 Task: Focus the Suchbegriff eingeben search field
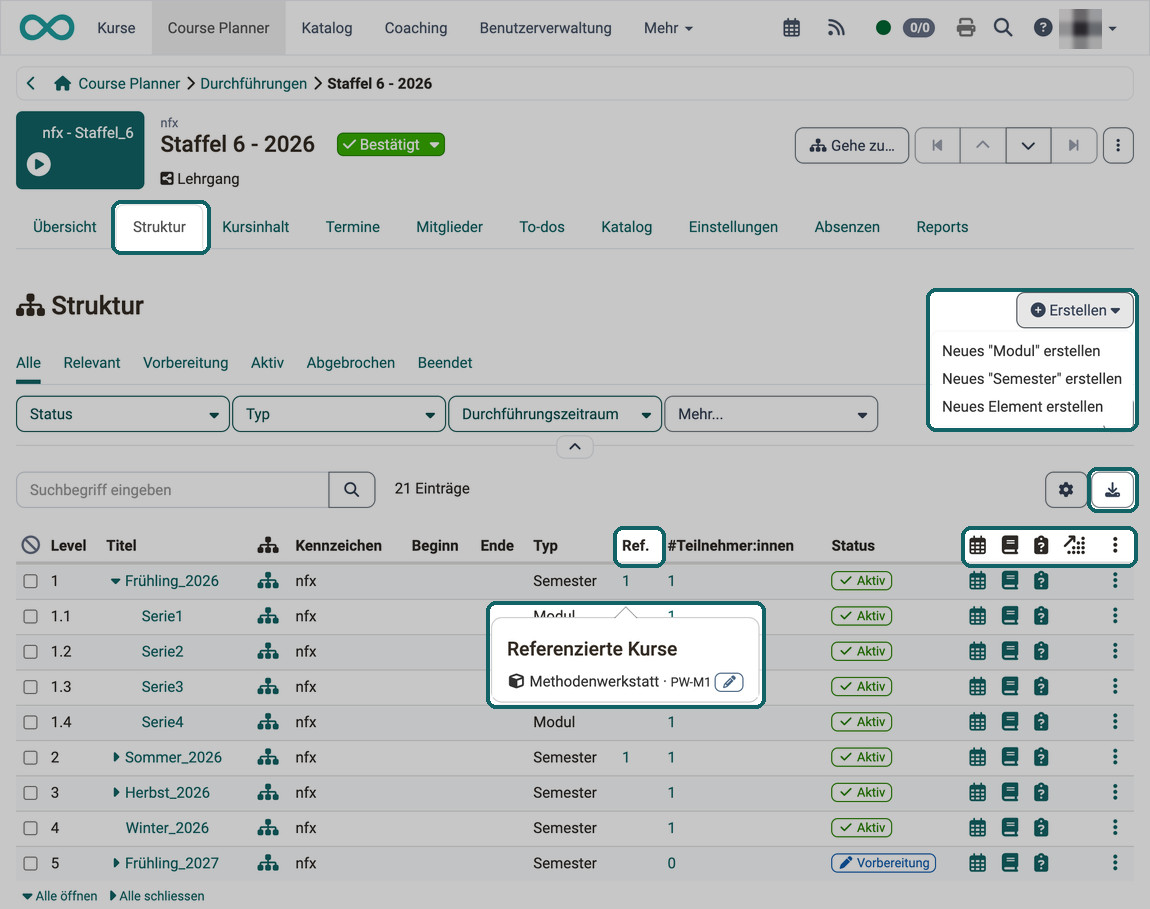(x=172, y=490)
